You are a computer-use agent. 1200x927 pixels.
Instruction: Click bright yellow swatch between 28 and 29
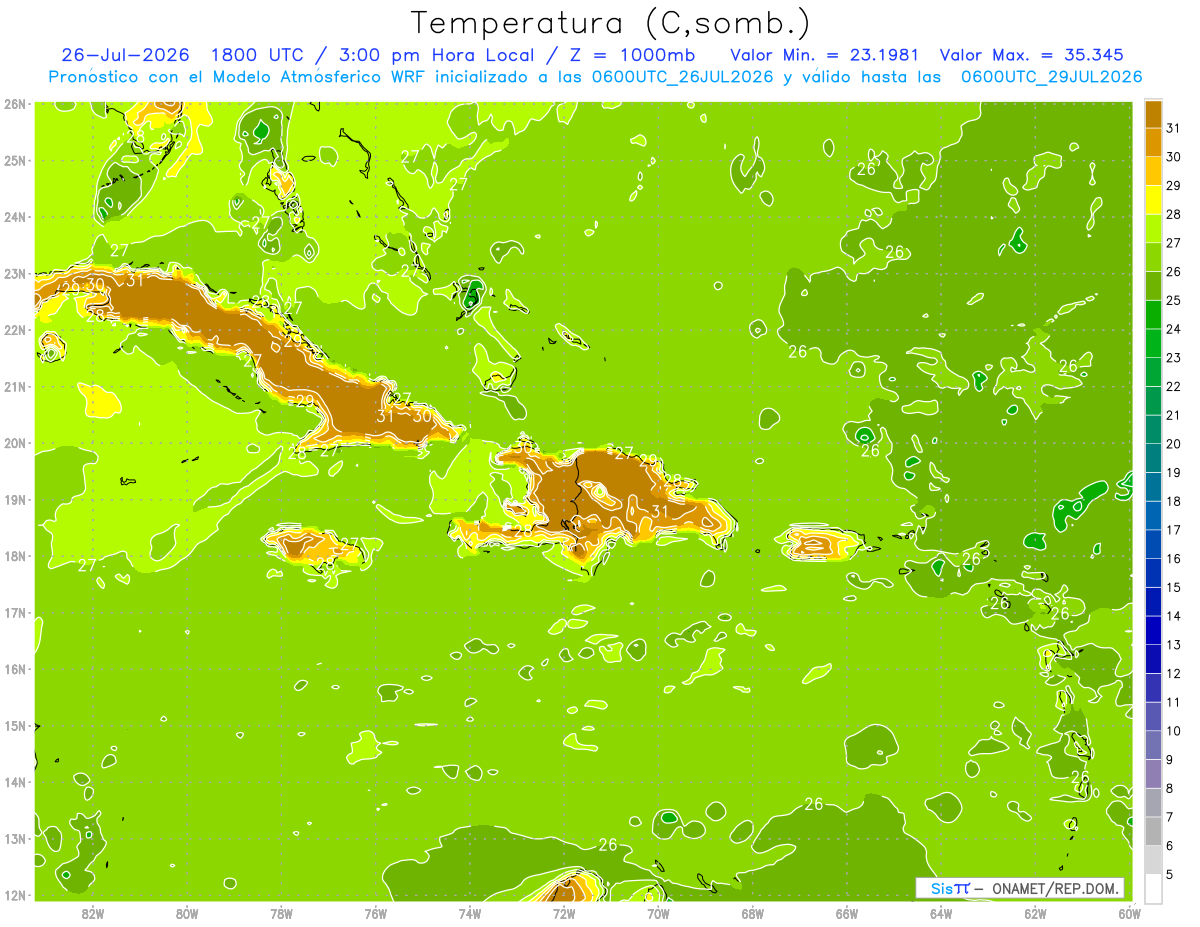(x=1153, y=200)
